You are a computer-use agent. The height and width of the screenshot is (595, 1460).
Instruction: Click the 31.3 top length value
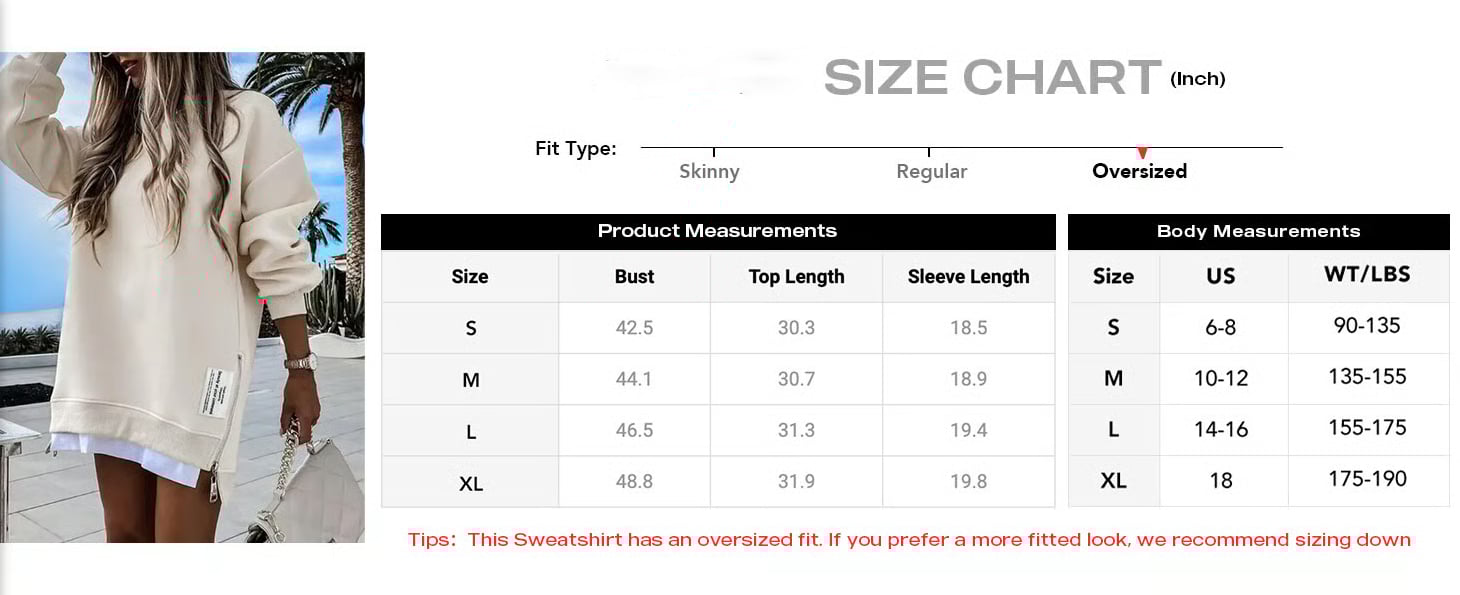796,430
